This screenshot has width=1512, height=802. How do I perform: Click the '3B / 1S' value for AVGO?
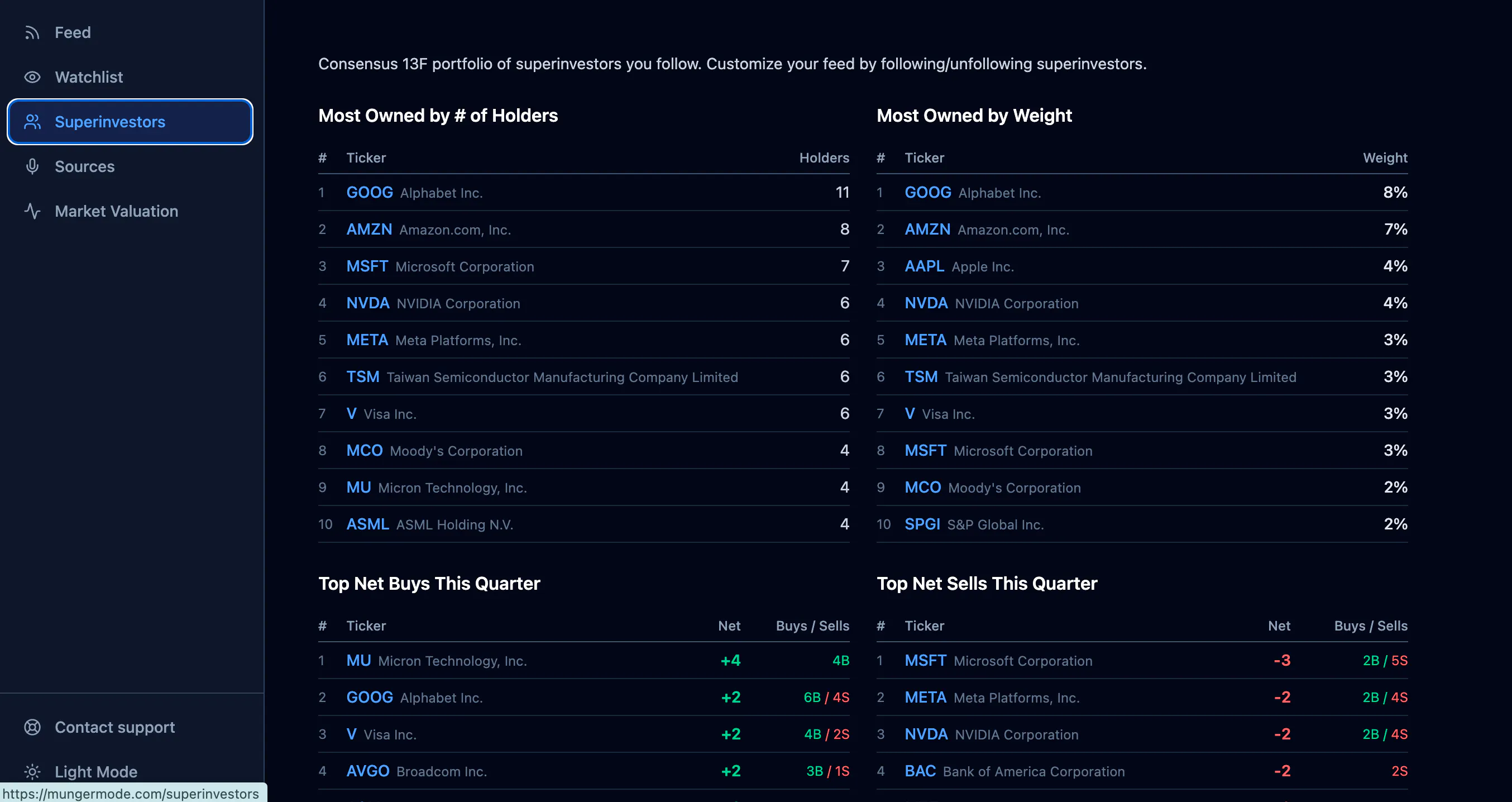click(x=827, y=771)
